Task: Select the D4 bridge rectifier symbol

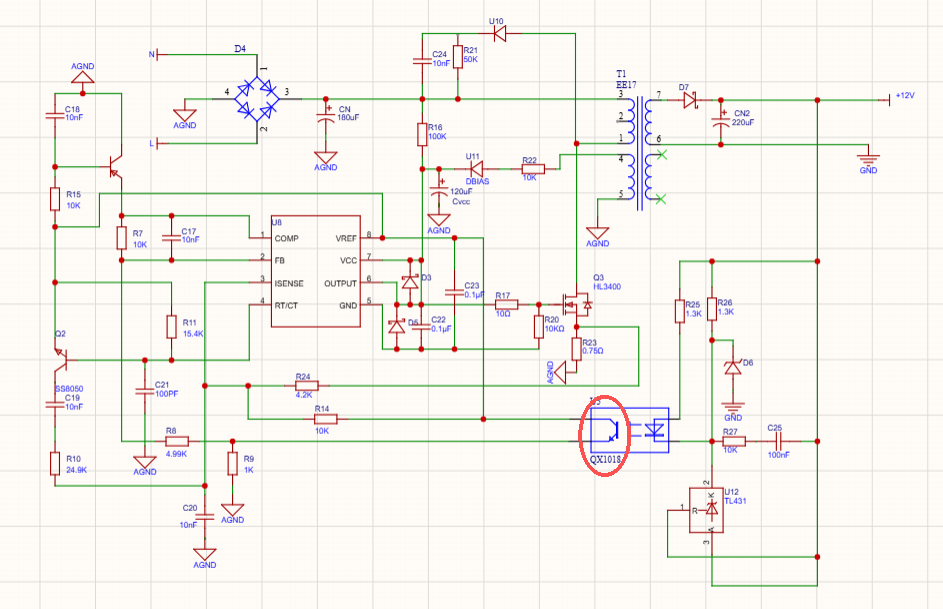Action: pyautogui.click(x=257, y=99)
